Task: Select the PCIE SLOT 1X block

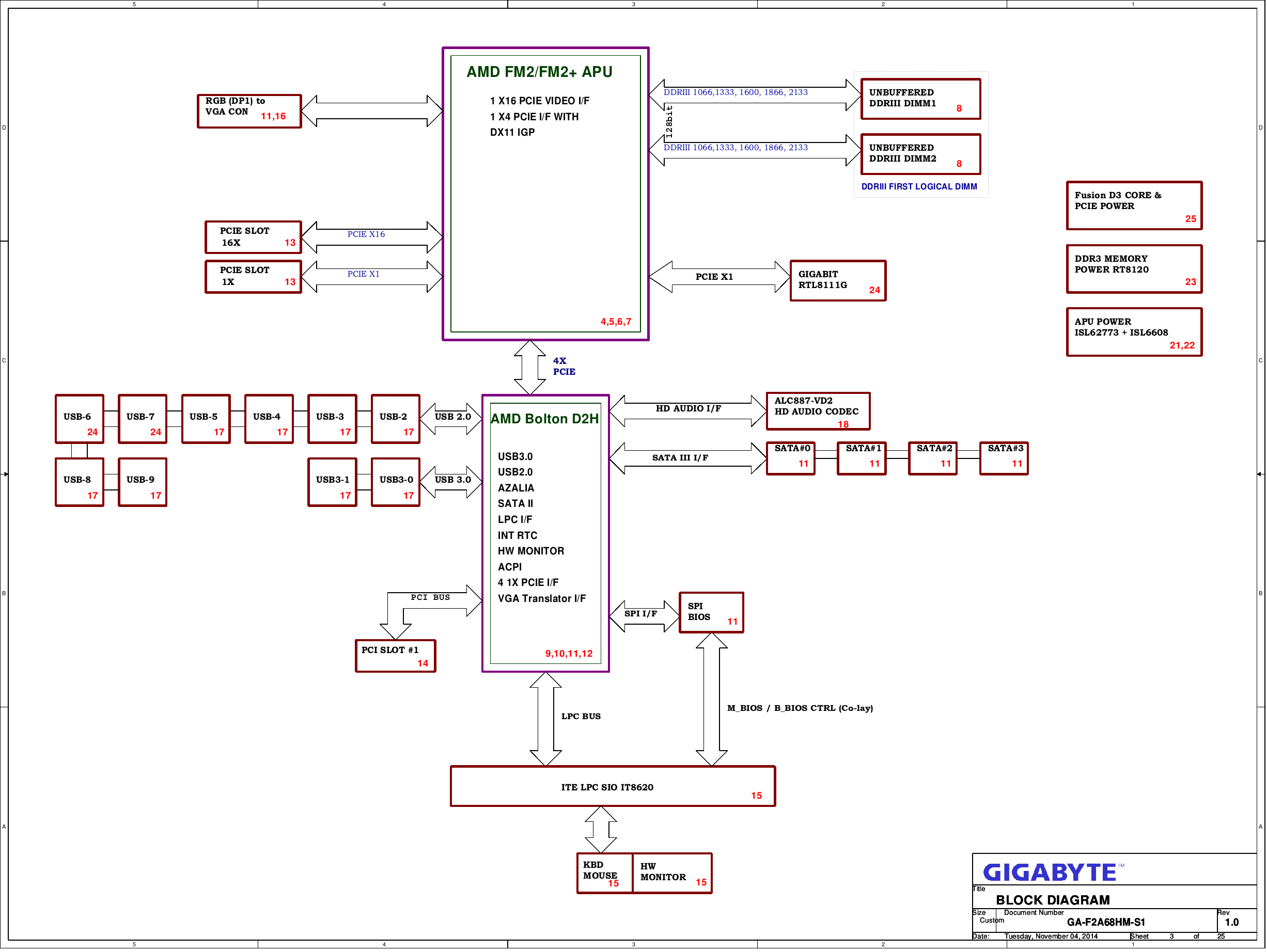Action: [253, 277]
